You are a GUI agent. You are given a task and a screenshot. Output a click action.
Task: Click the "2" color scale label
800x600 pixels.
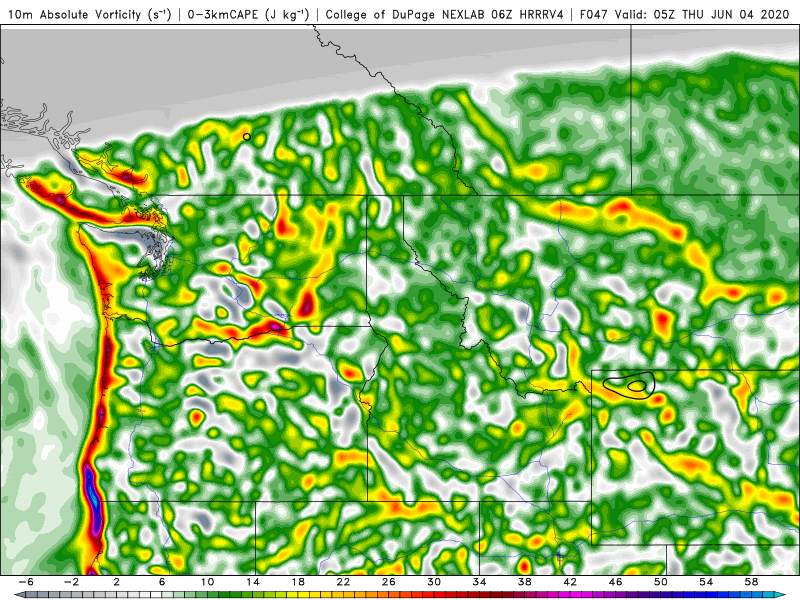pyautogui.click(x=117, y=582)
